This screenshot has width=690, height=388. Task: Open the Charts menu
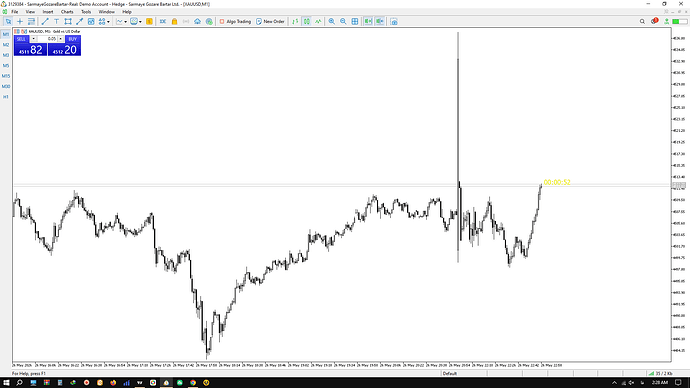click(x=67, y=12)
